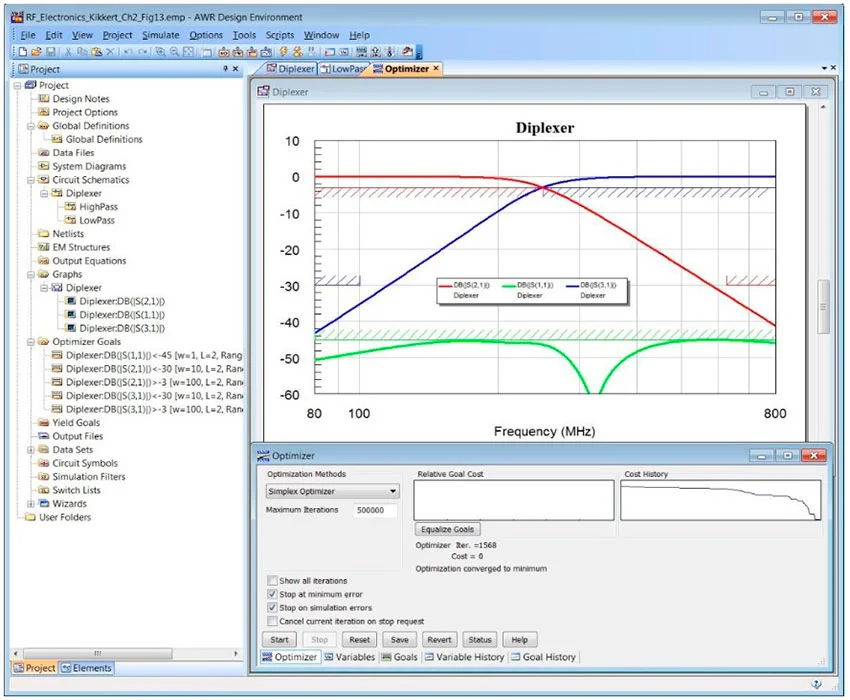This screenshot has width=850, height=700.
Task: Open the Simplex Optimizer method dropdown
Action: (392, 492)
